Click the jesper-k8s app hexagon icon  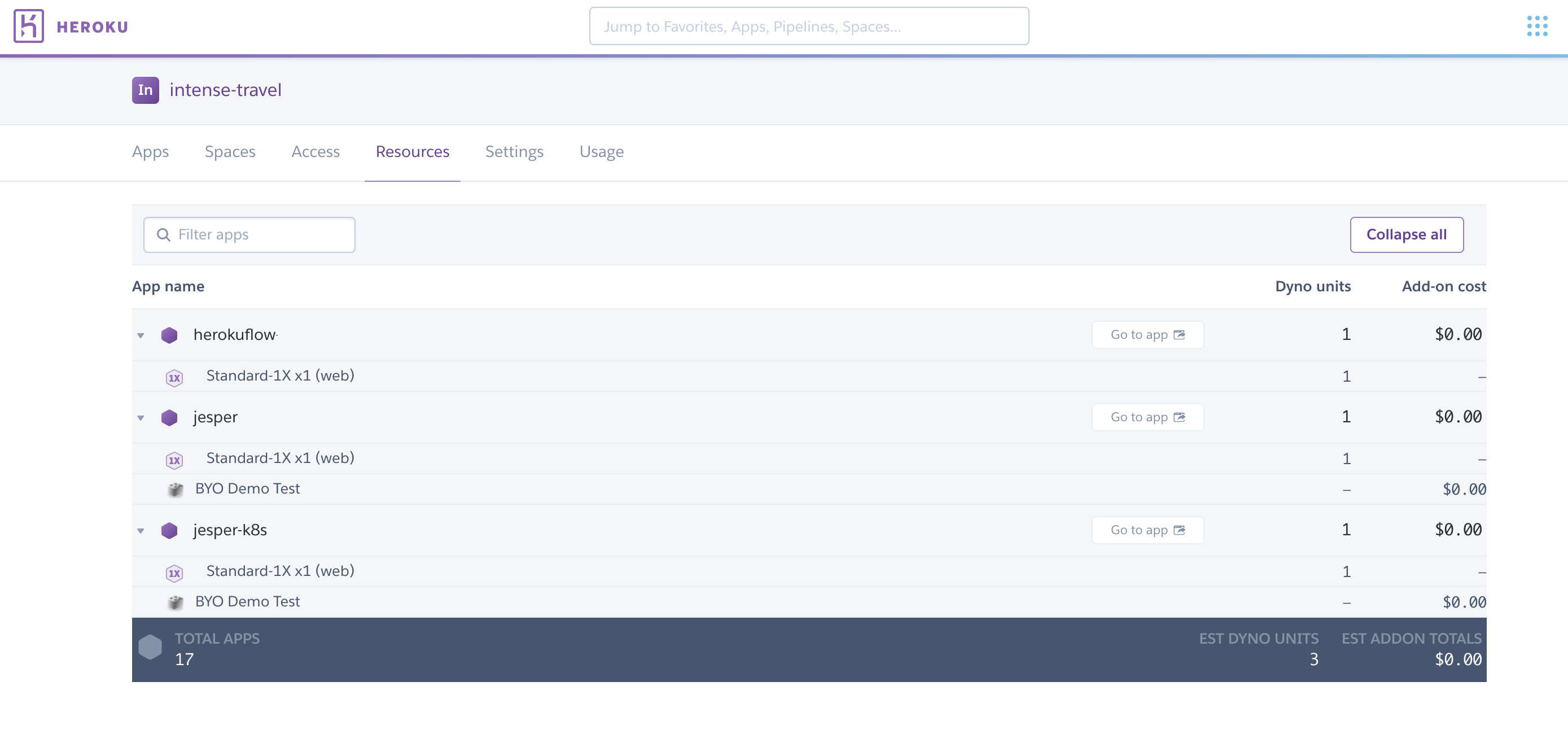tap(169, 531)
